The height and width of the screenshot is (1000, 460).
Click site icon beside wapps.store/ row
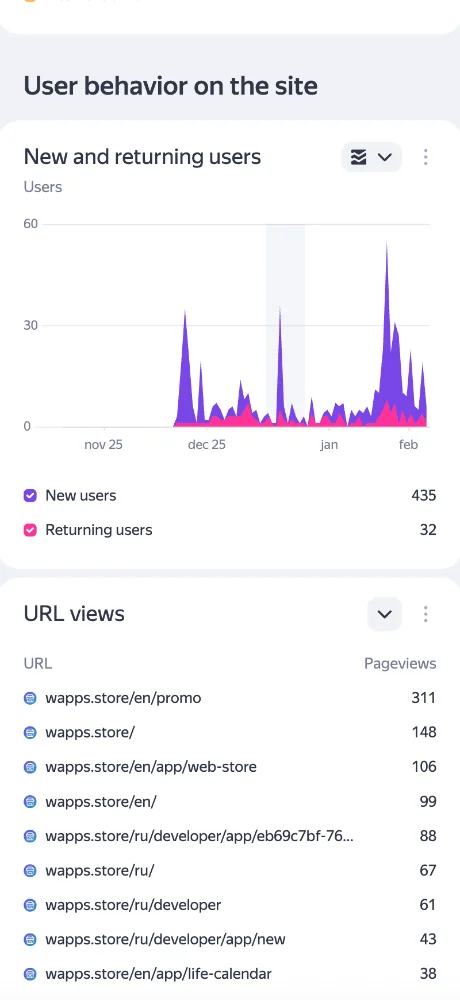(30, 733)
